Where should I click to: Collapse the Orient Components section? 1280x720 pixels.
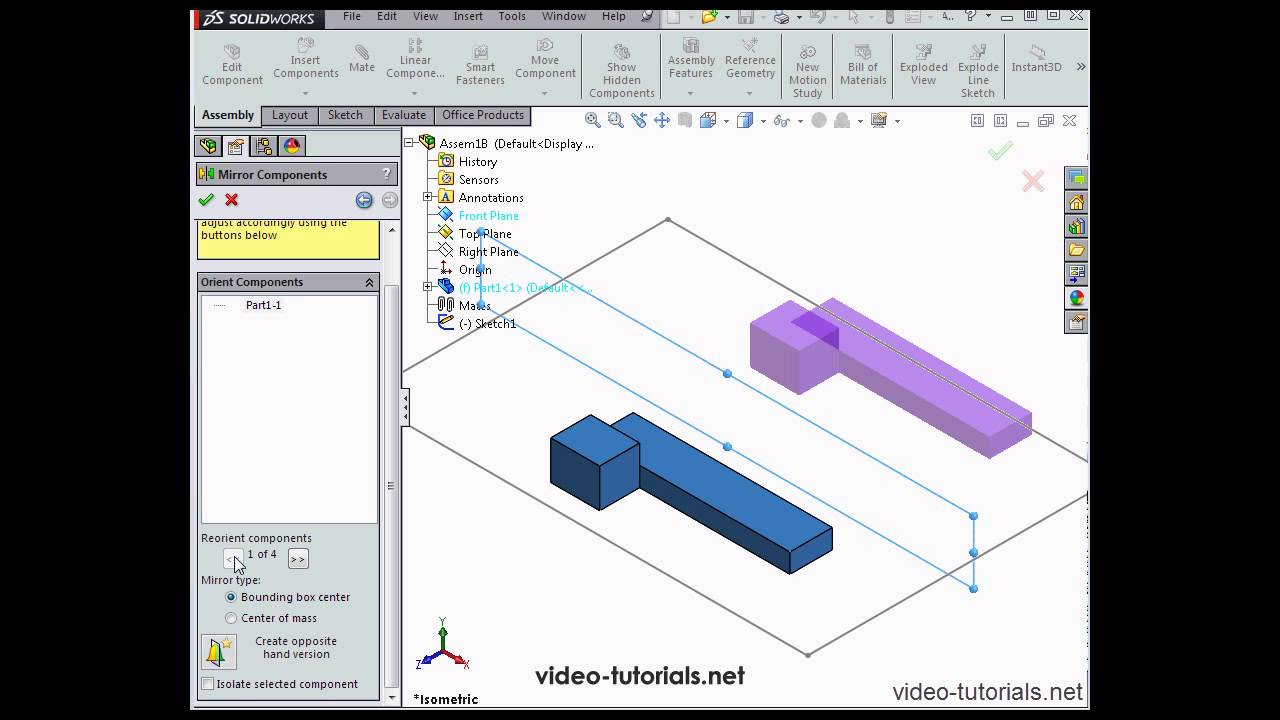(369, 282)
